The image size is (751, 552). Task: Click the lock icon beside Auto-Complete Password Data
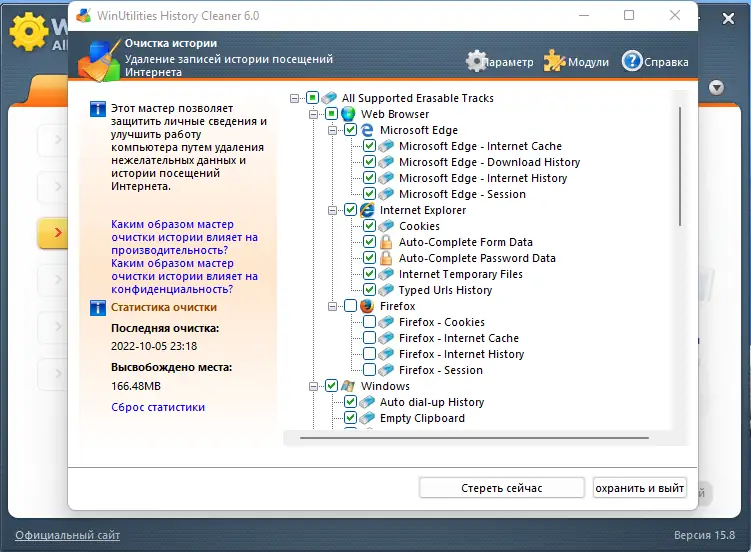click(x=386, y=258)
